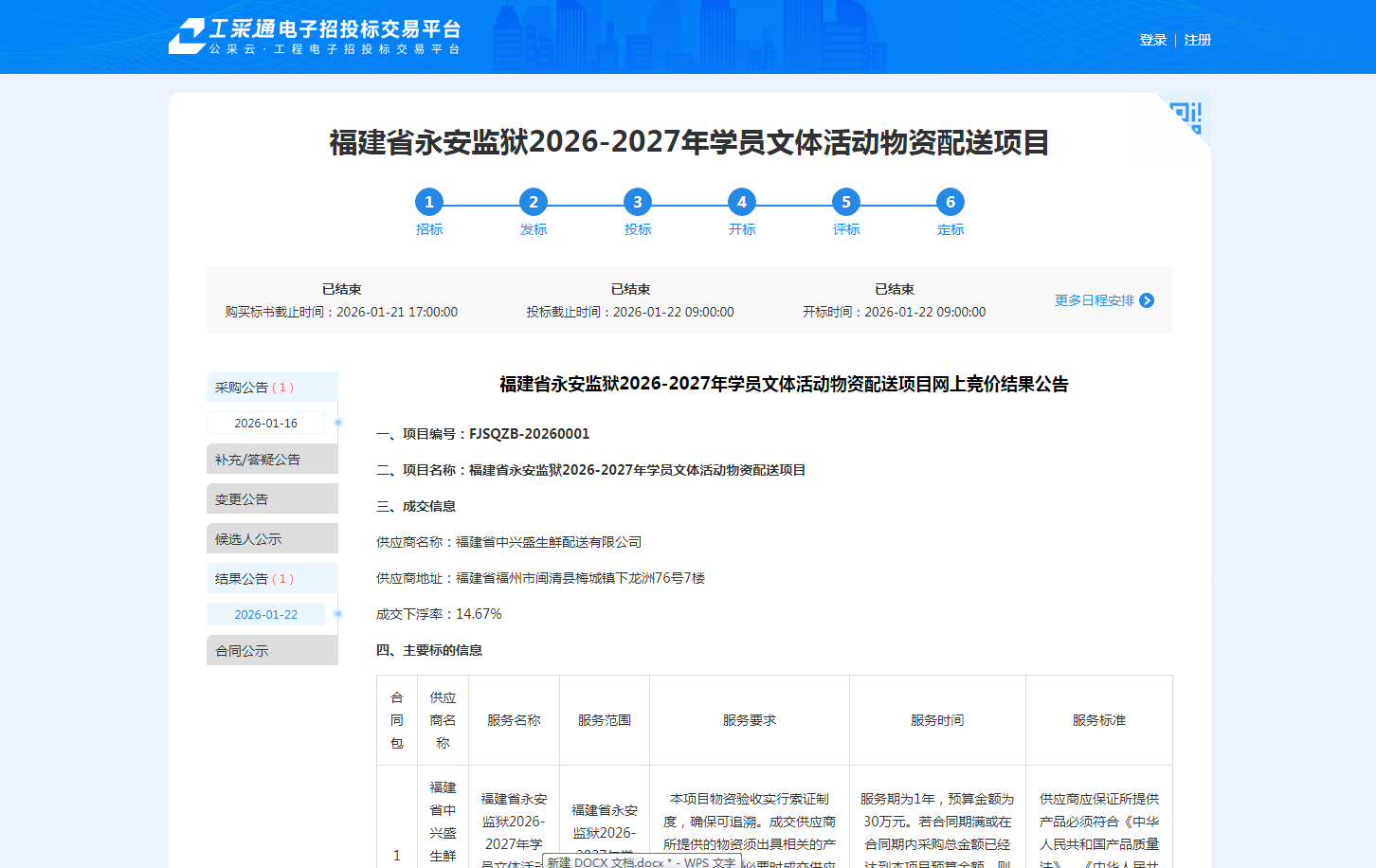The height and width of the screenshot is (868, 1376).
Task: Click step 5 评标 circle
Action: [x=846, y=202]
